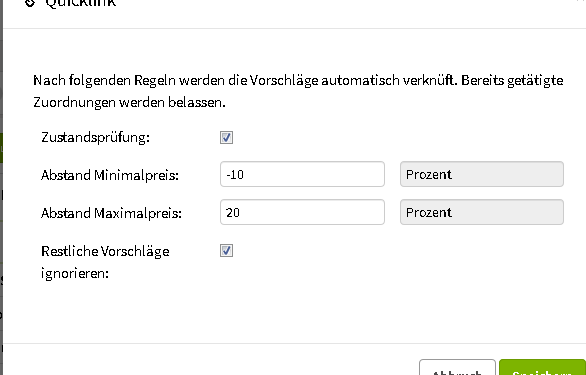This screenshot has width=586, height=375.
Task: Uncheck the Zustandsprüfung checkbox
Action: click(x=226, y=137)
